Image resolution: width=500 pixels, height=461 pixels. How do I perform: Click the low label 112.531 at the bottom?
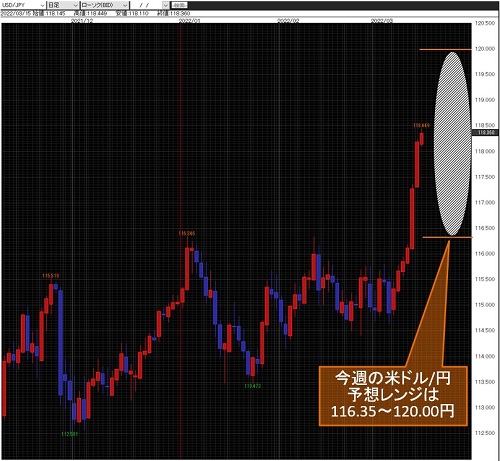tap(70, 434)
